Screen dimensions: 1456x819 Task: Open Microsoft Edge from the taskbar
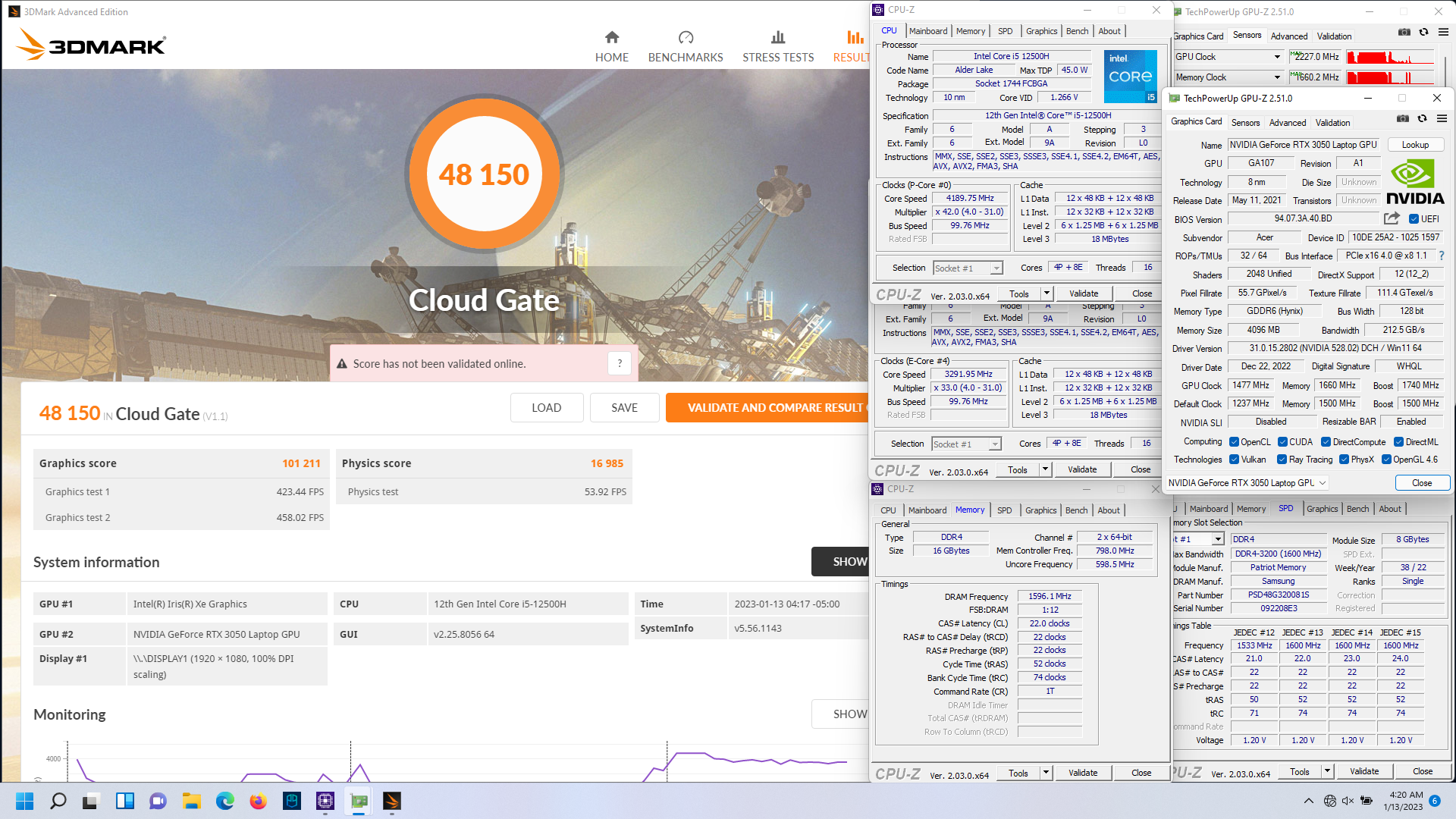pyautogui.click(x=225, y=801)
